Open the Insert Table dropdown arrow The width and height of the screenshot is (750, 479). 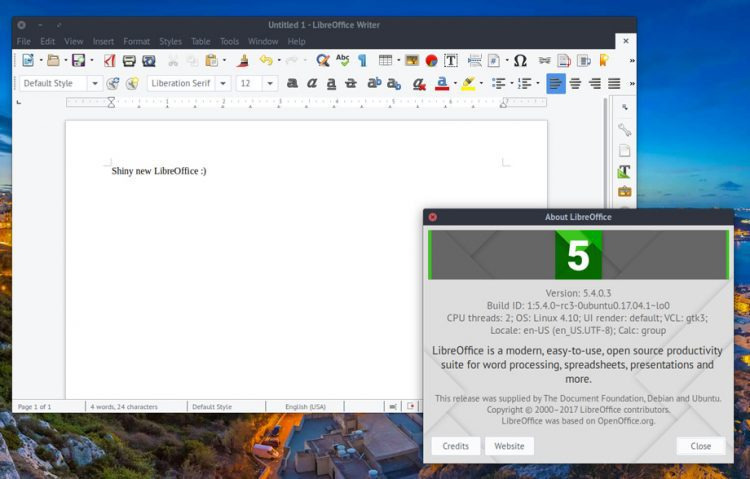[398, 60]
